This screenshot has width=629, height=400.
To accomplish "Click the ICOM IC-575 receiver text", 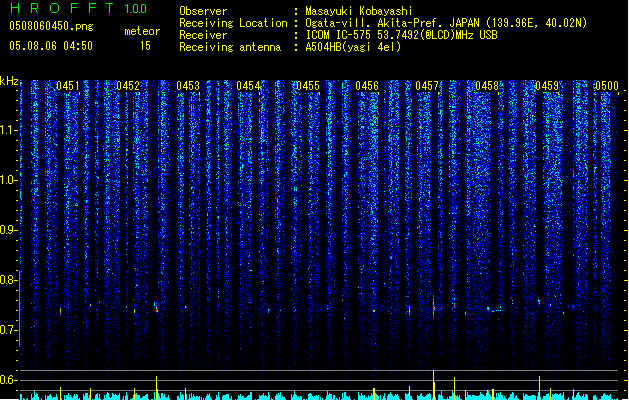I will coord(401,35).
